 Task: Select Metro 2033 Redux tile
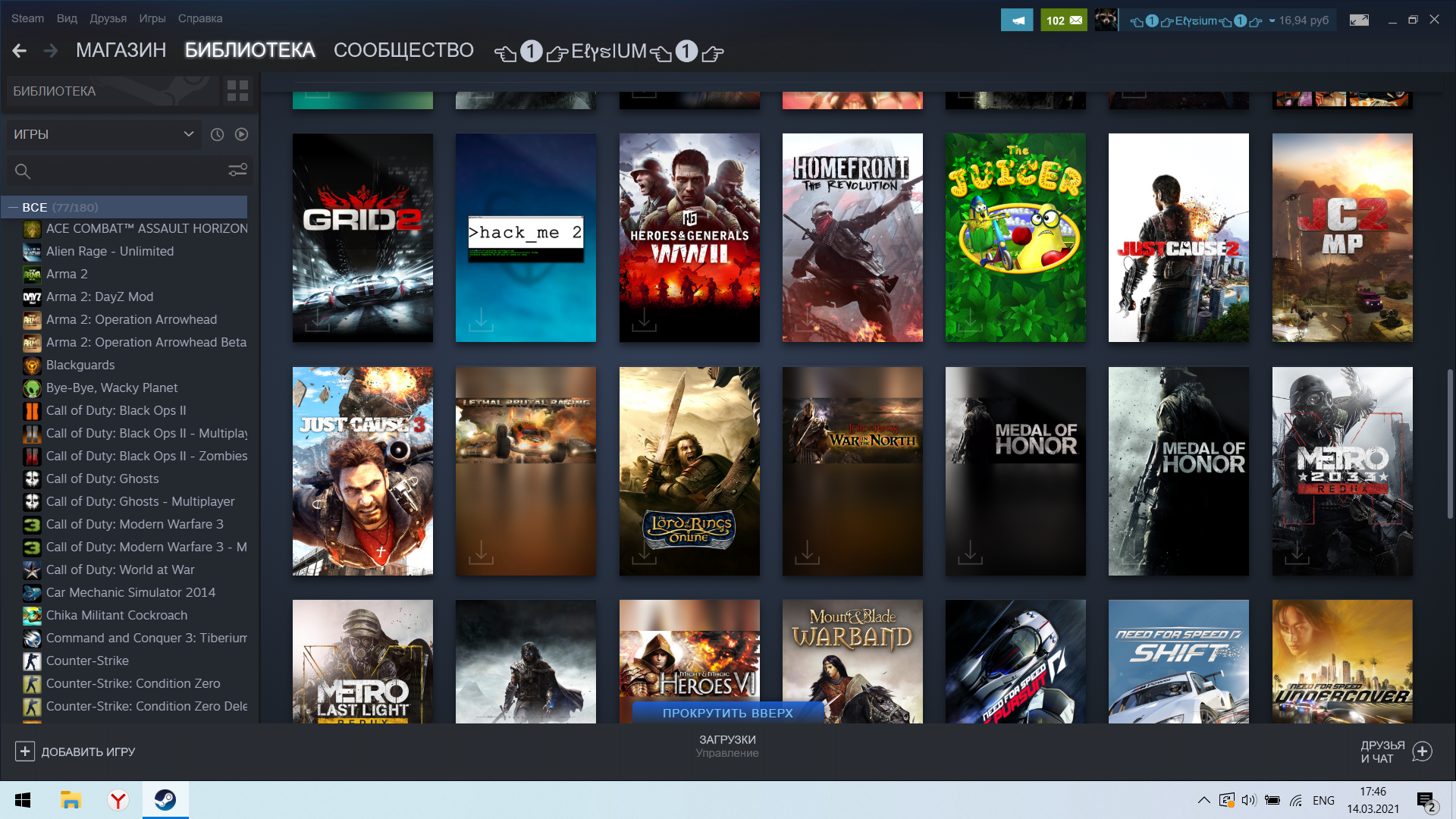tap(1342, 471)
